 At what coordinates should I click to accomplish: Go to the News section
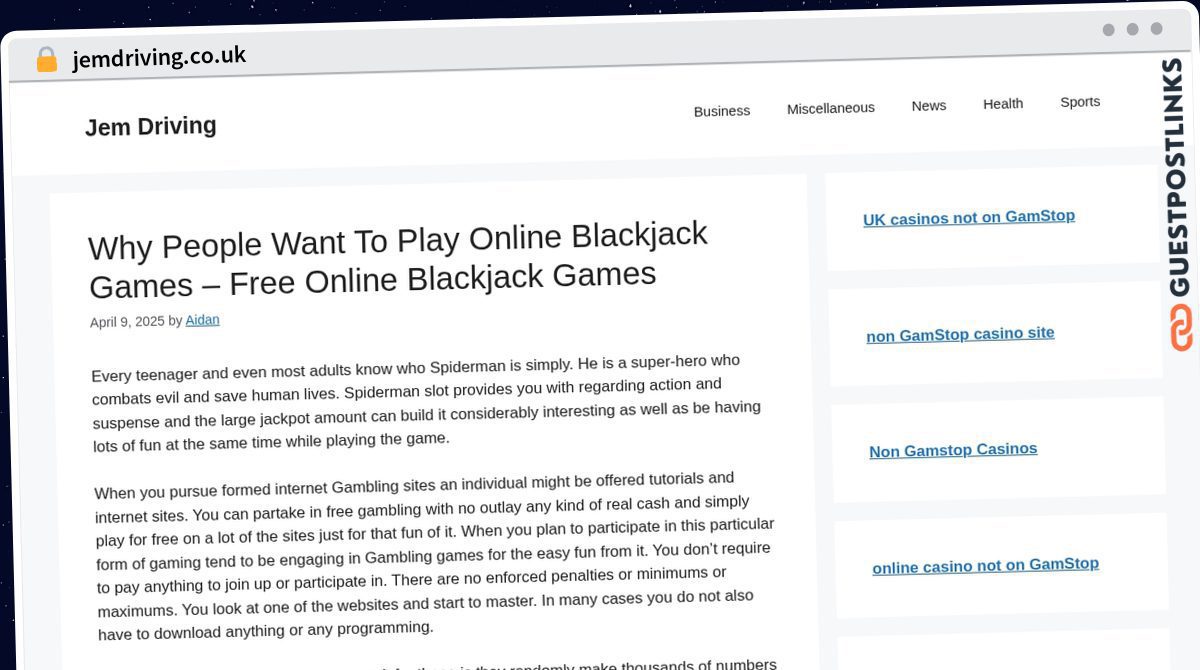928,105
